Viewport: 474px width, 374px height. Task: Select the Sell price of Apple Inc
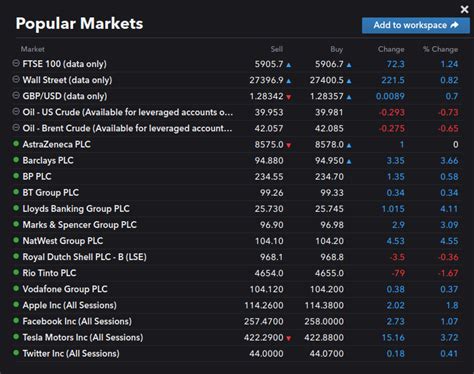click(264, 305)
